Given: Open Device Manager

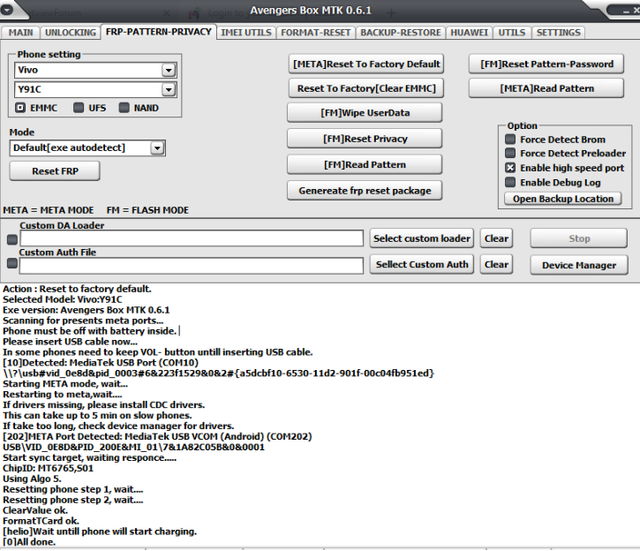Looking at the screenshot, I should pyautogui.click(x=579, y=265).
